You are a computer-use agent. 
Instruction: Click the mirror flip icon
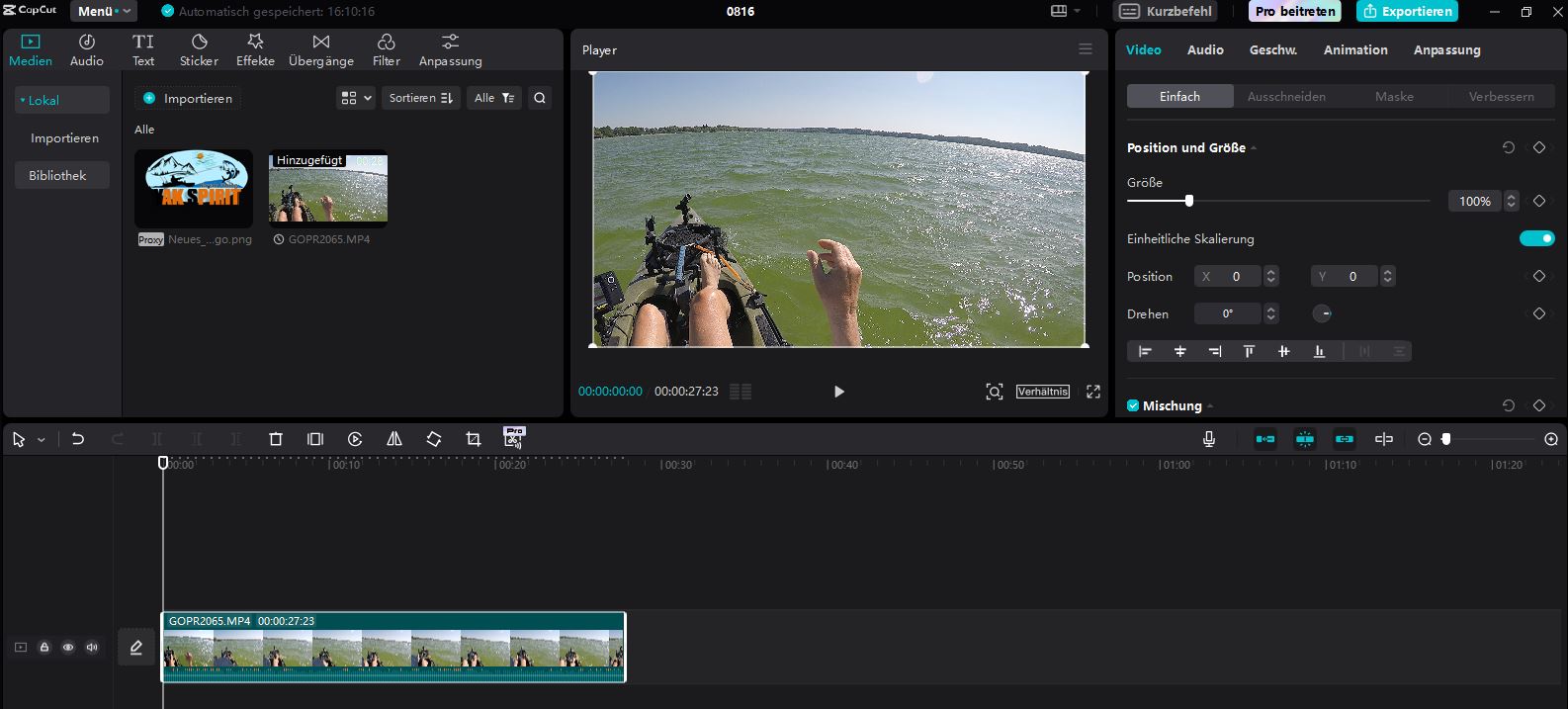394,439
